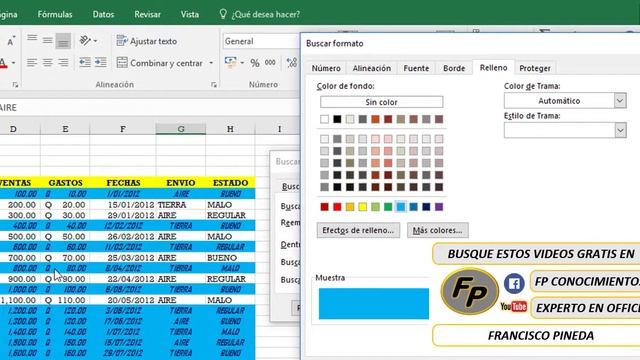Switch to the Fuente dialog tab
This screenshot has width=640, height=360.
[416, 68]
